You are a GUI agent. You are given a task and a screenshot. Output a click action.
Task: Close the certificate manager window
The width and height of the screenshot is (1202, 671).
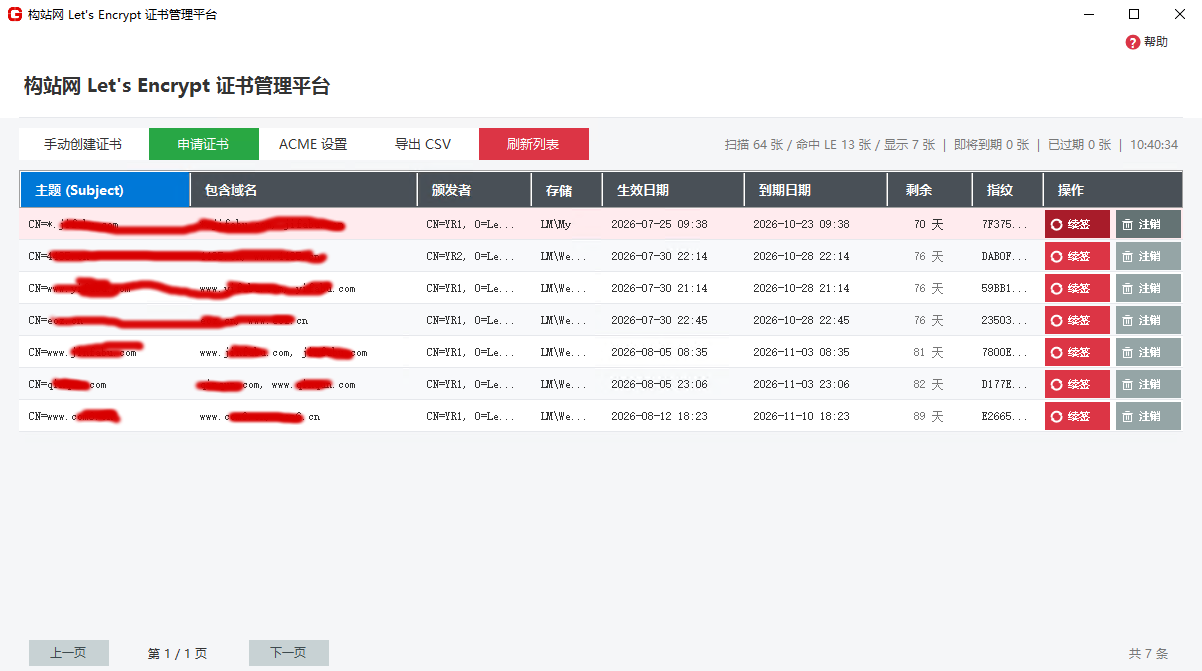(x=1180, y=14)
